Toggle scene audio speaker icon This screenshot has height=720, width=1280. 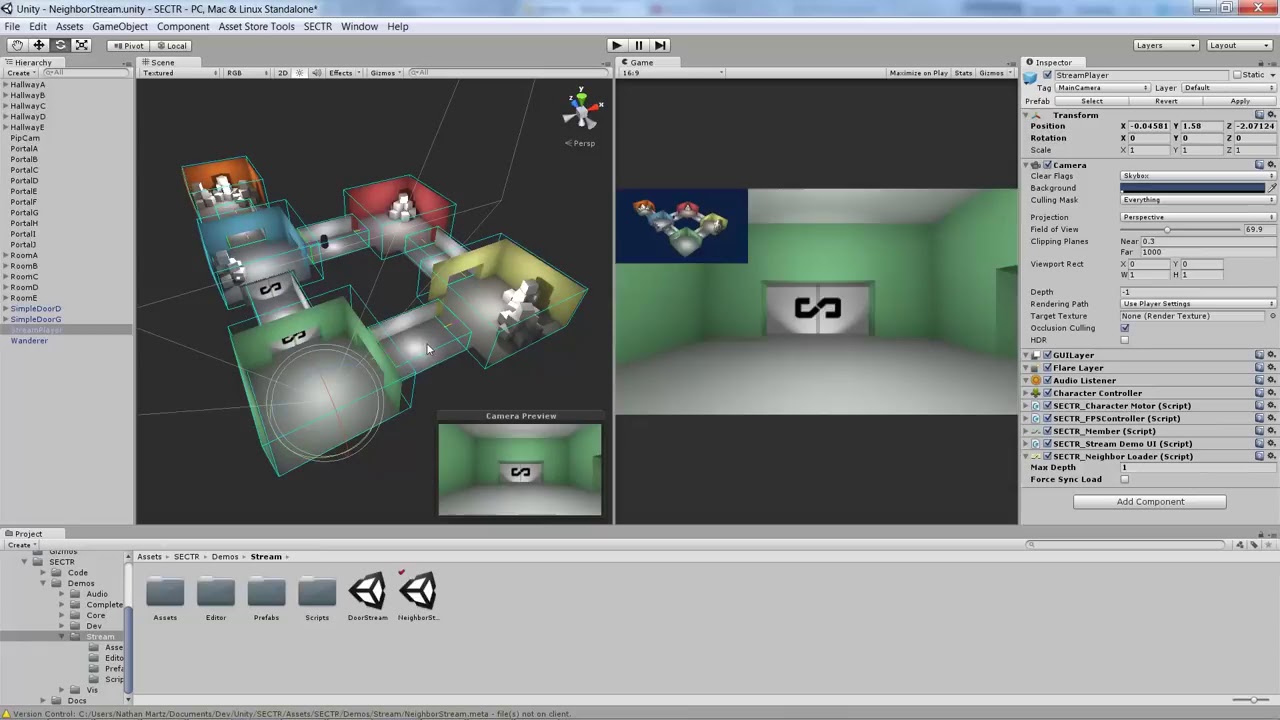click(316, 73)
